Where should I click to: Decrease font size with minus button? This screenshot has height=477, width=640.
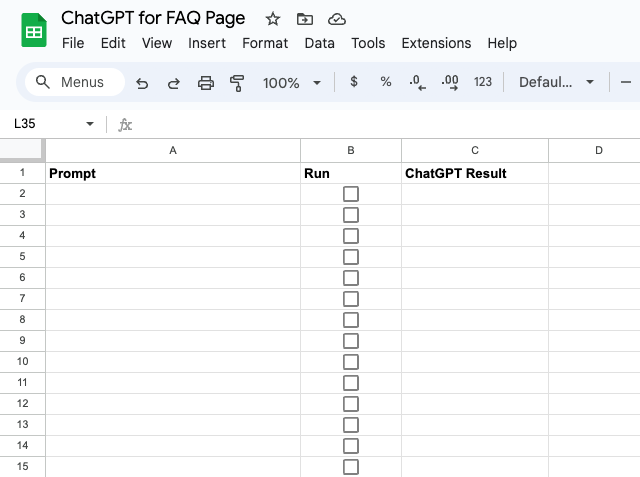[x=626, y=82]
